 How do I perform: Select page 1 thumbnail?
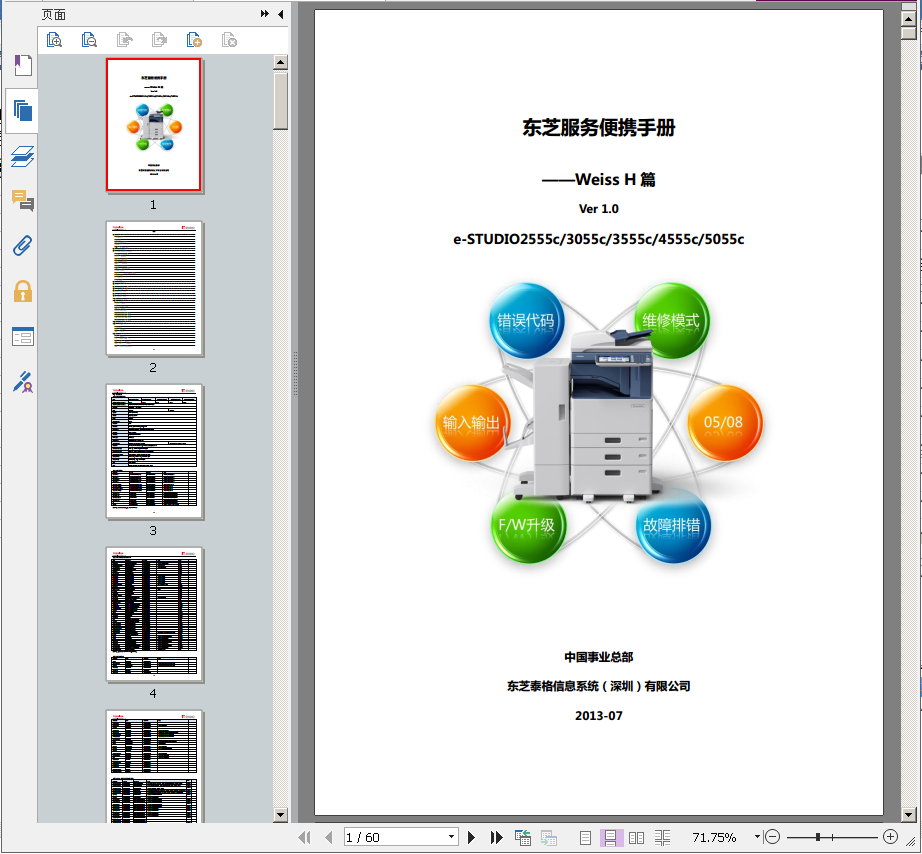(153, 125)
